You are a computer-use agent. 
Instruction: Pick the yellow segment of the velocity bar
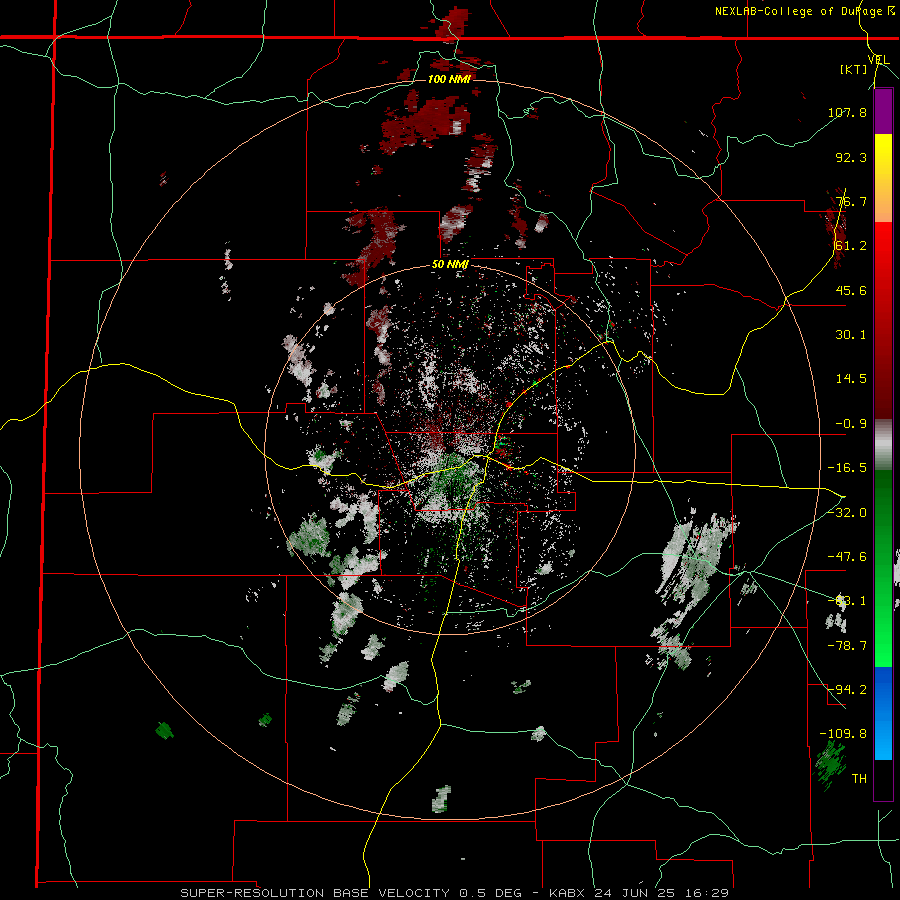(x=883, y=156)
